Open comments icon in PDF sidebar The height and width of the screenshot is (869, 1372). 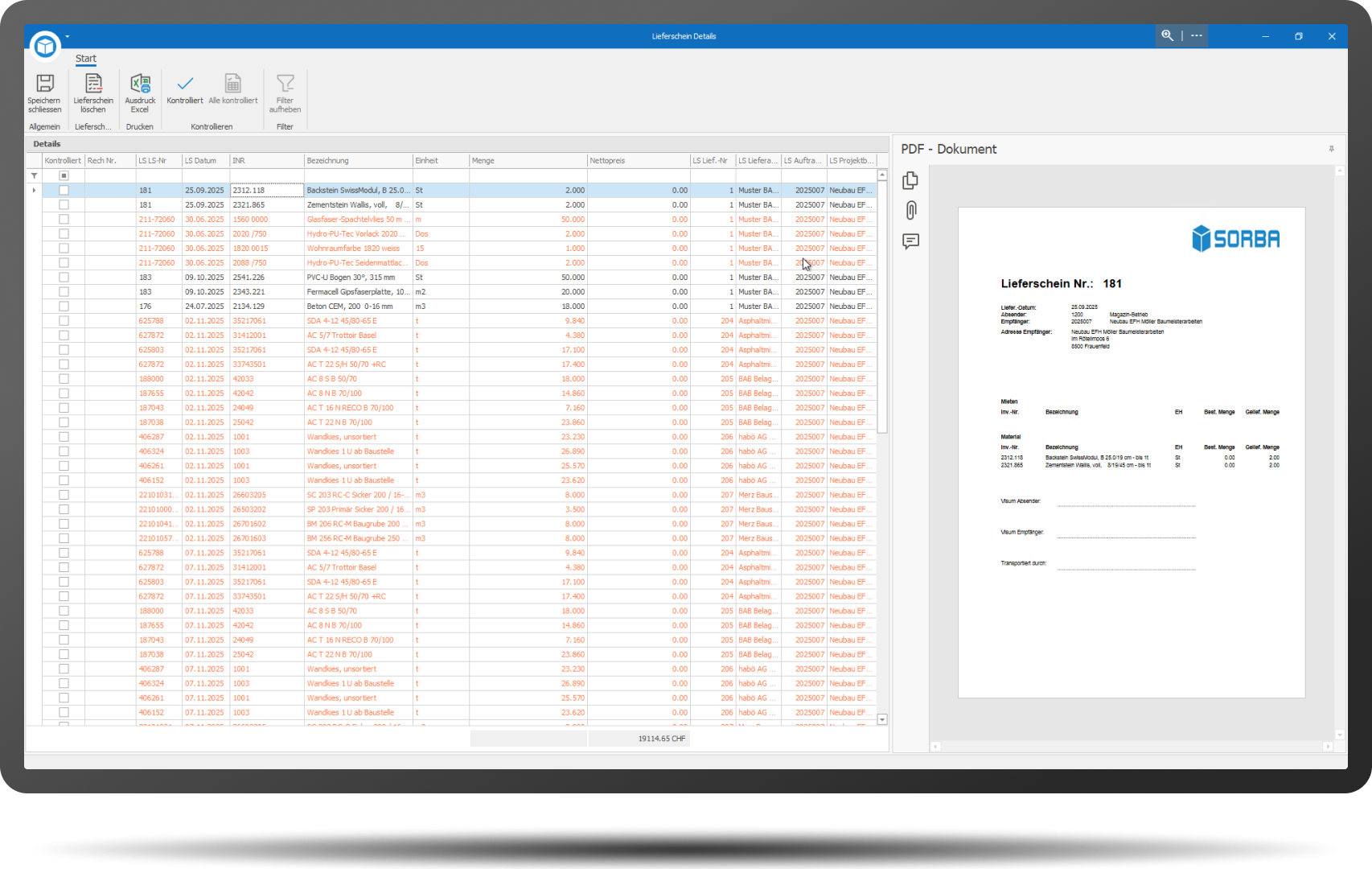pos(910,241)
